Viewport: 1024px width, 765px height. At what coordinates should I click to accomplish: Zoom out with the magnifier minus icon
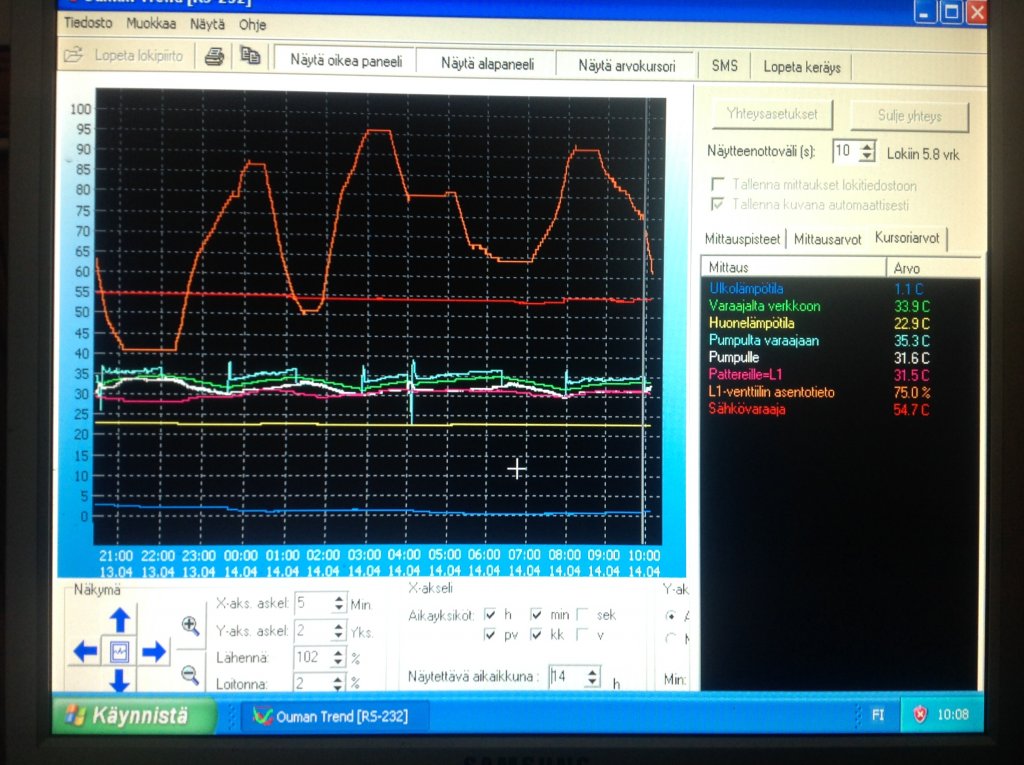pyautogui.click(x=190, y=675)
